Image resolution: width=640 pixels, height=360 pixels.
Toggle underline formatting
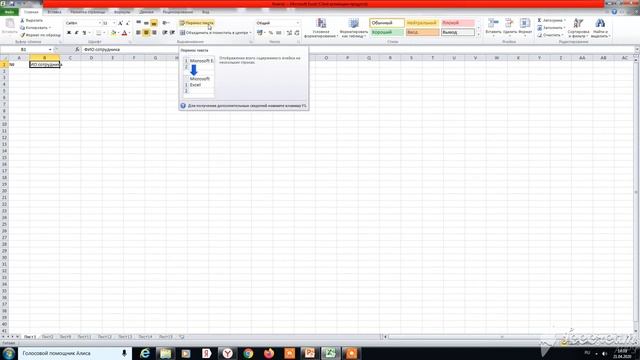84,33
